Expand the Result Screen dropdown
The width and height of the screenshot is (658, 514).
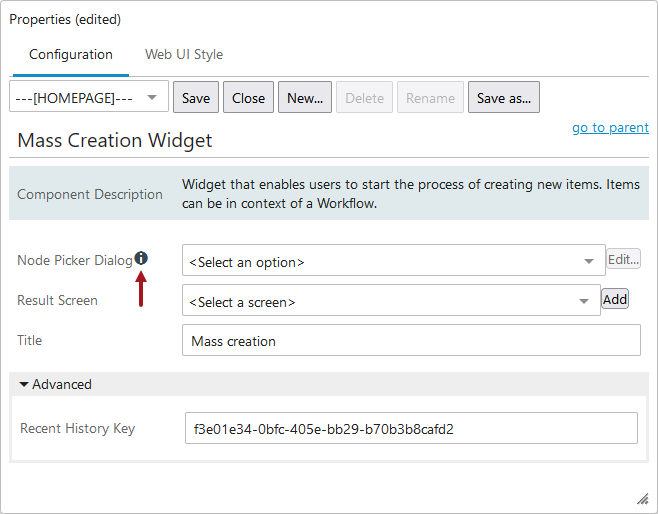pos(391,301)
